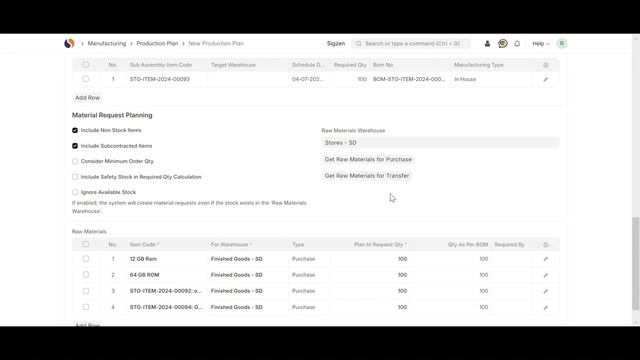Viewport: 640px width, 360px height.
Task: Click Required Qty 100 in sub assembly row
Action: (x=349, y=79)
